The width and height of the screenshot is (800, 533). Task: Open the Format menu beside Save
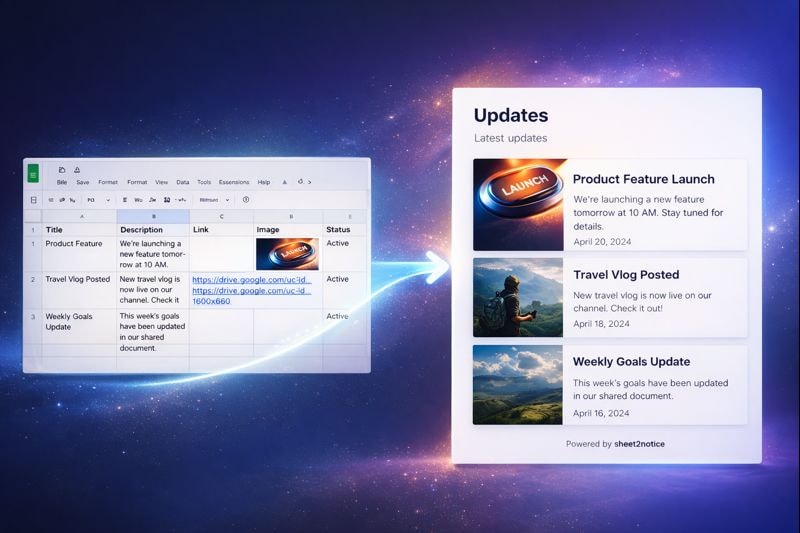click(x=108, y=182)
